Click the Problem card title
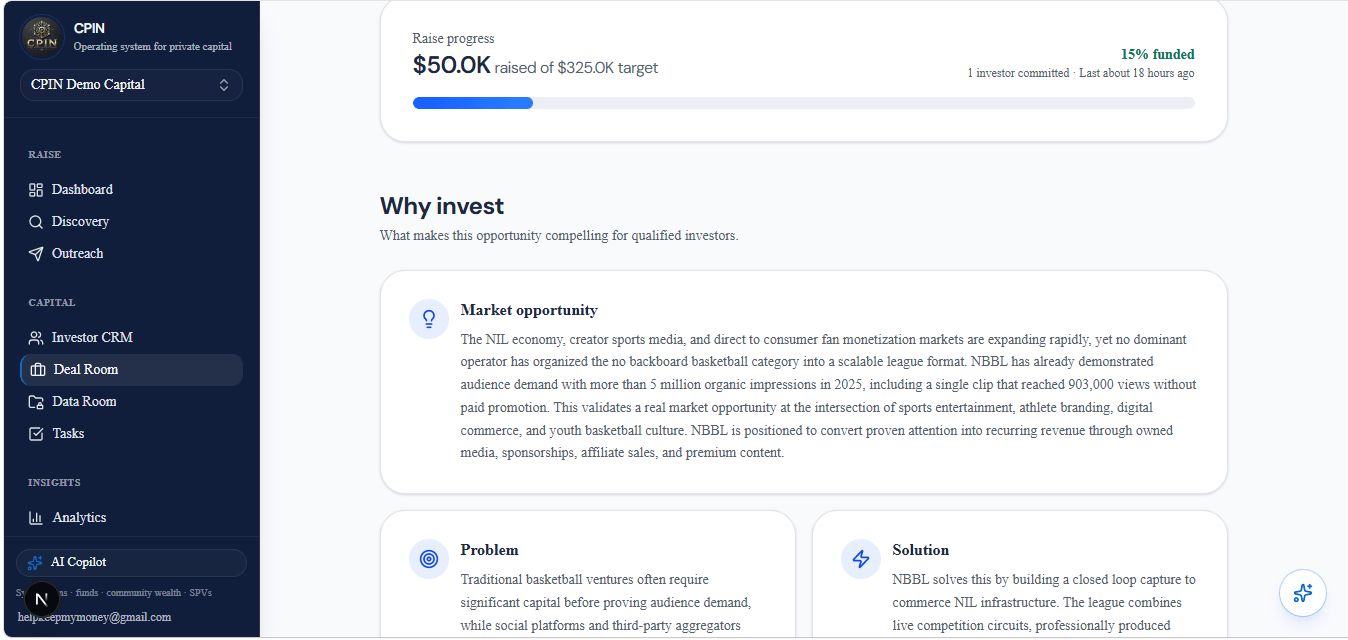The image size is (1348, 640). 489,550
